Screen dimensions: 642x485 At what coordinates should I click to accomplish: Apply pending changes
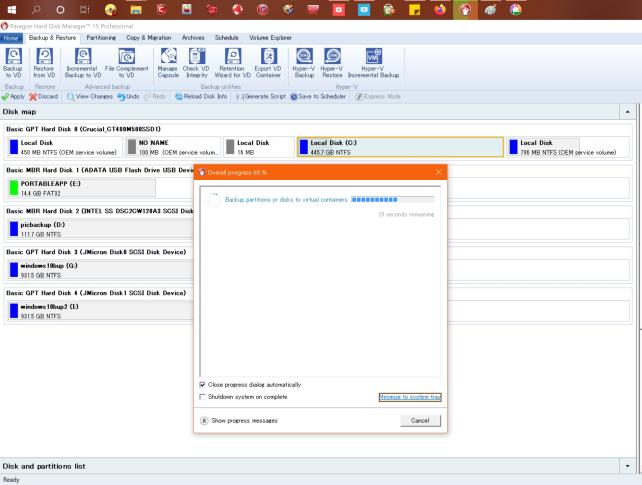pos(13,97)
